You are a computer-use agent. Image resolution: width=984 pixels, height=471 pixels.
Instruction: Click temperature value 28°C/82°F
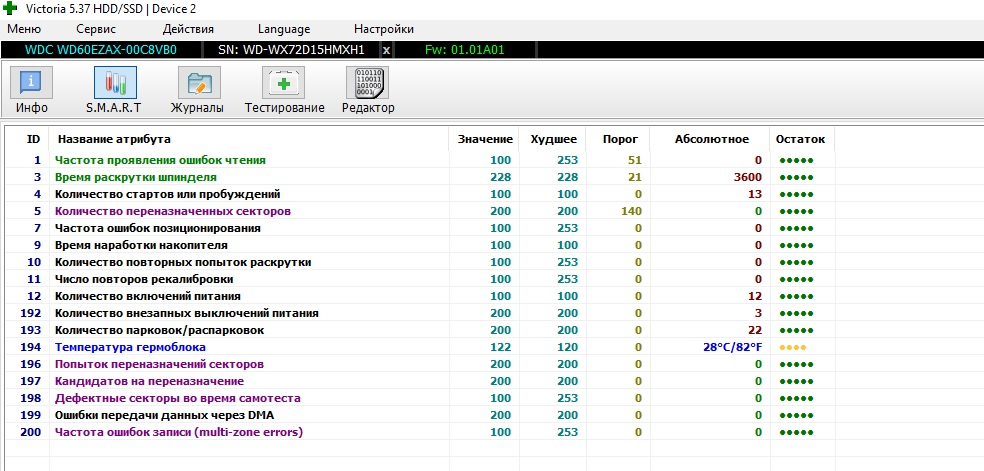point(732,347)
